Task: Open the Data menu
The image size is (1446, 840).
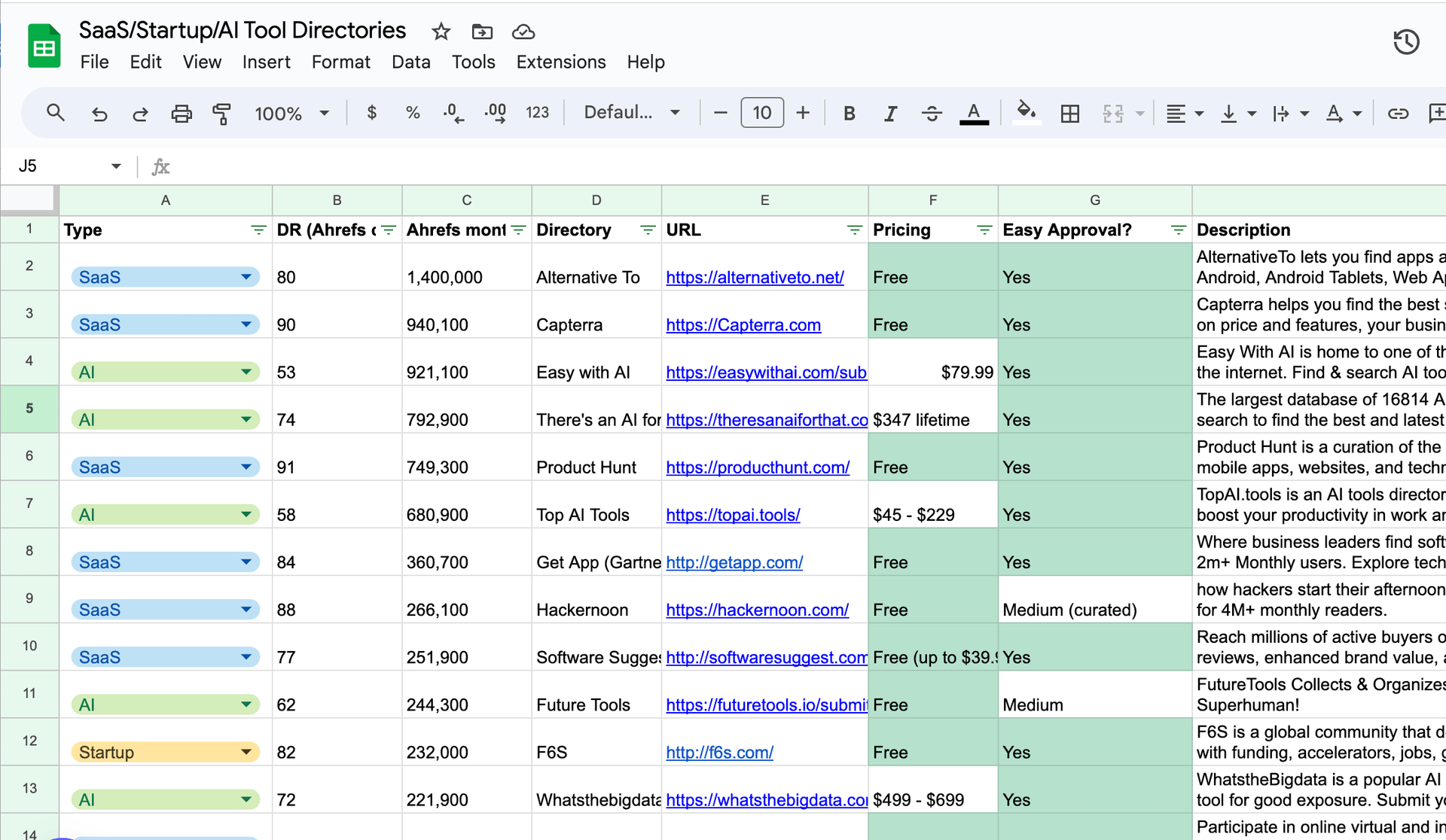Action: click(410, 62)
